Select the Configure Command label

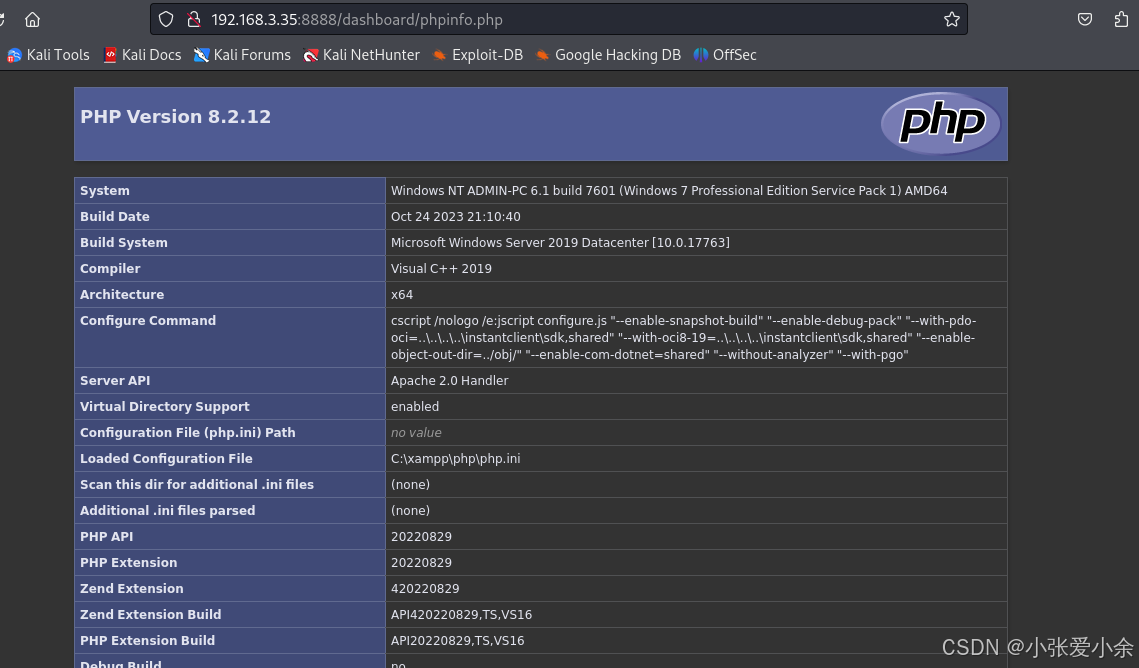click(x=147, y=320)
